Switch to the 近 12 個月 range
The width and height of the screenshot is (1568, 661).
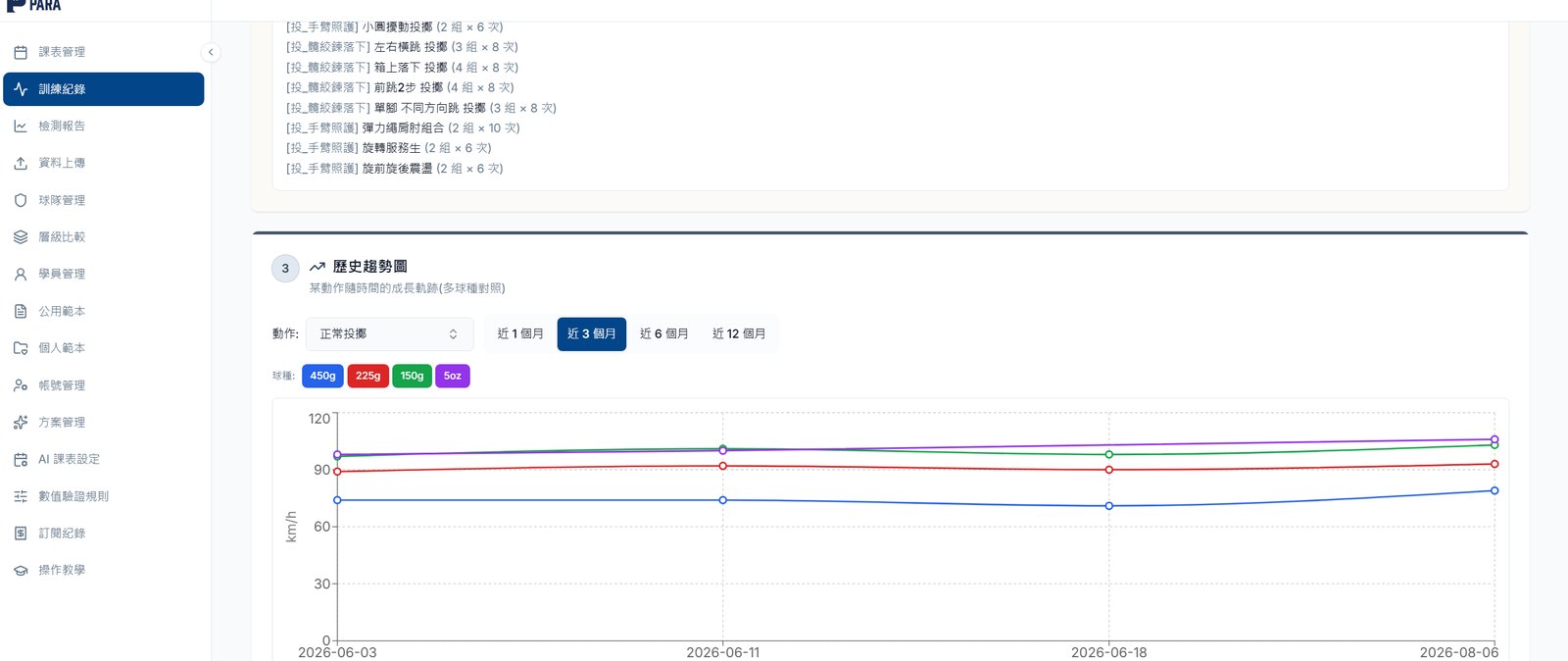click(739, 334)
